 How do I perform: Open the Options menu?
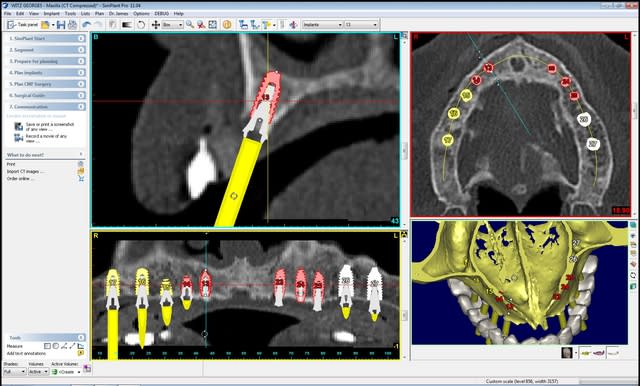[141, 13]
